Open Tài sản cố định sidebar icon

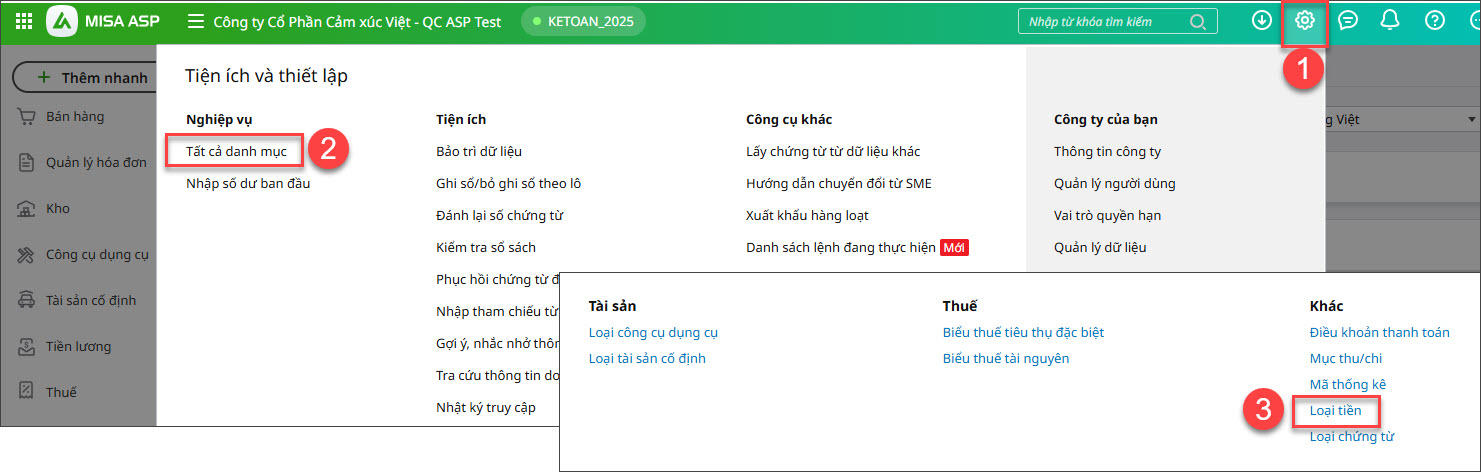27,300
